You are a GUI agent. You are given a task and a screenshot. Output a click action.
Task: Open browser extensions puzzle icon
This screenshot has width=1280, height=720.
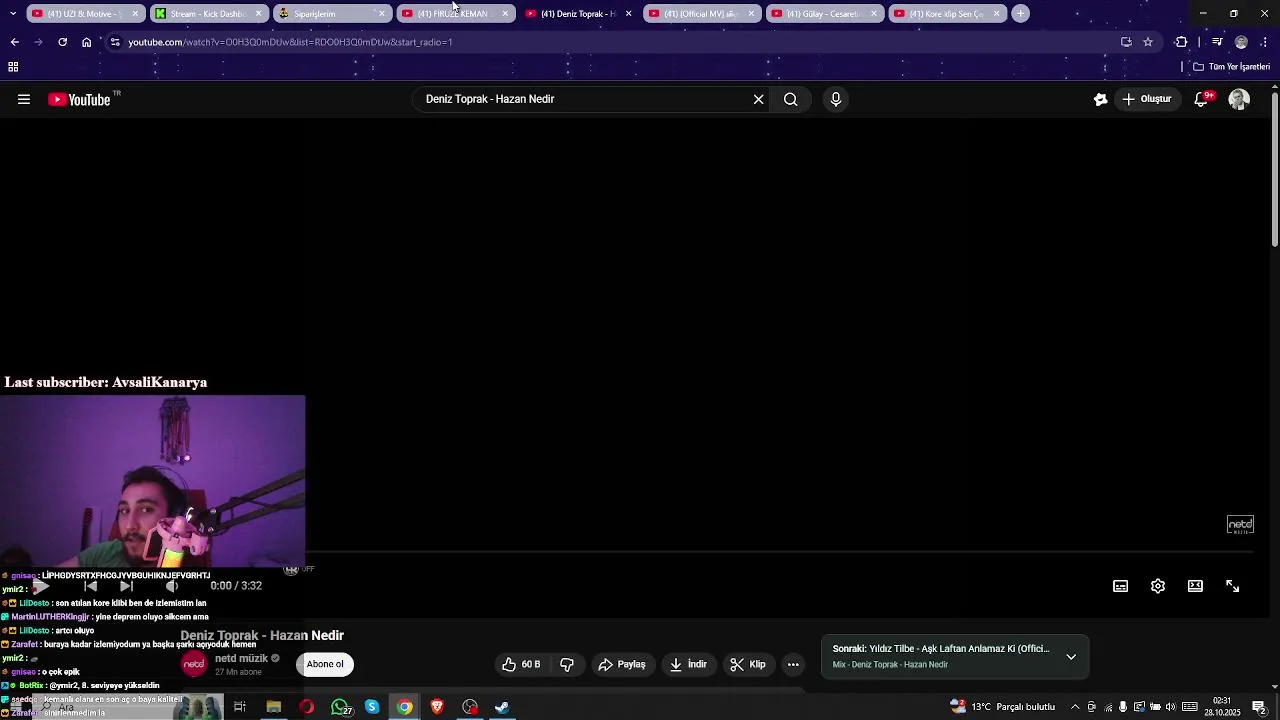1181,42
